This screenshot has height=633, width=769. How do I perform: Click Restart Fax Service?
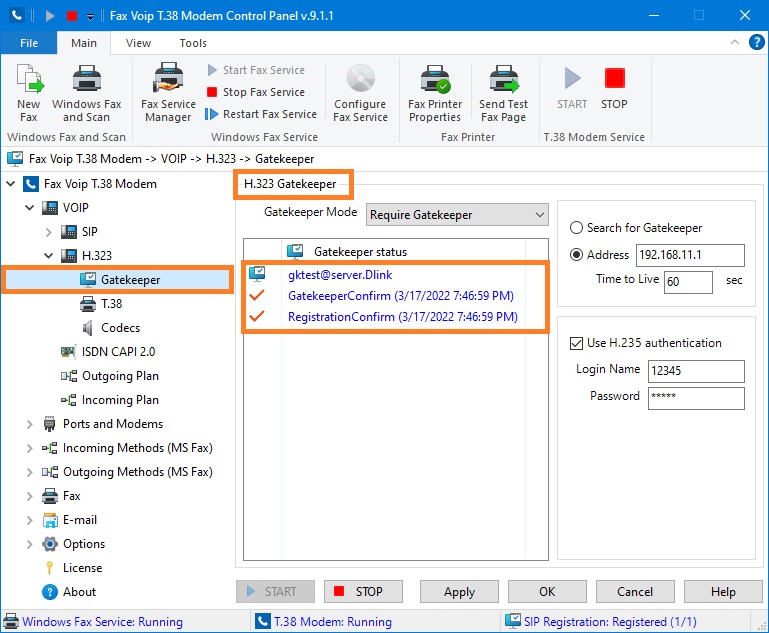point(261,114)
